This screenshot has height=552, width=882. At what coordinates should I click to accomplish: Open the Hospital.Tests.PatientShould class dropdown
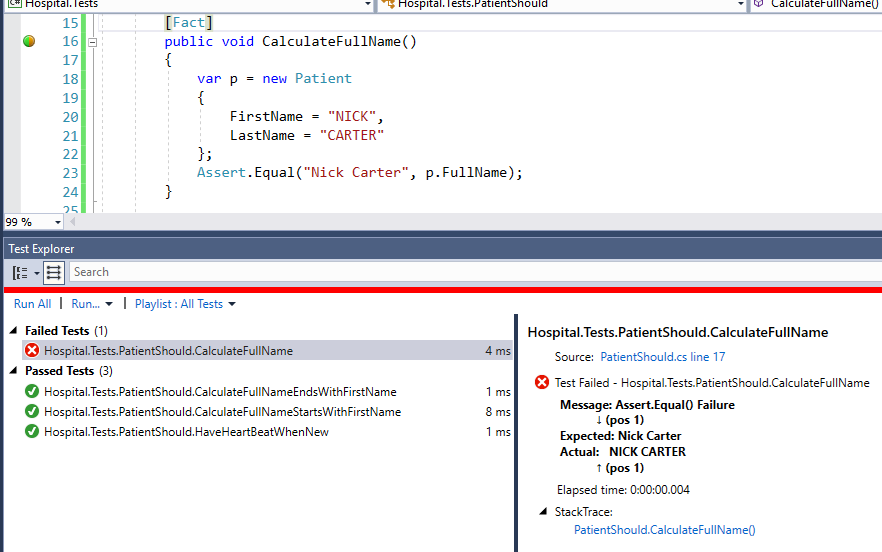pyautogui.click(x=740, y=4)
